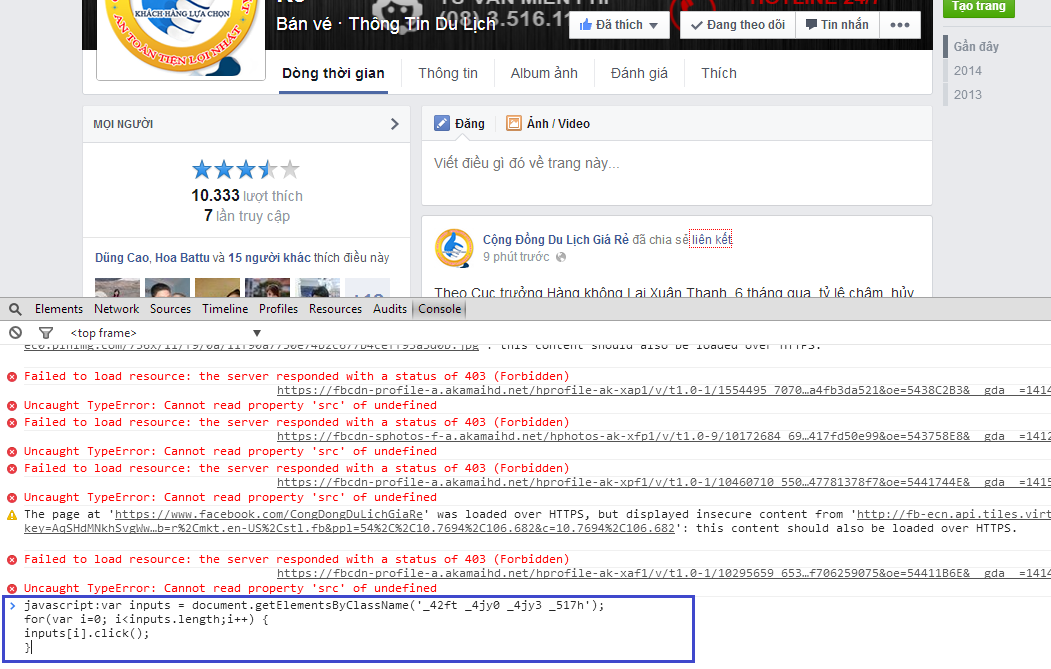This screenshot has height=669, width=1051.
Task: Open the Đánh giá tab
Action: pyautogui.click(x=639, y=73)
